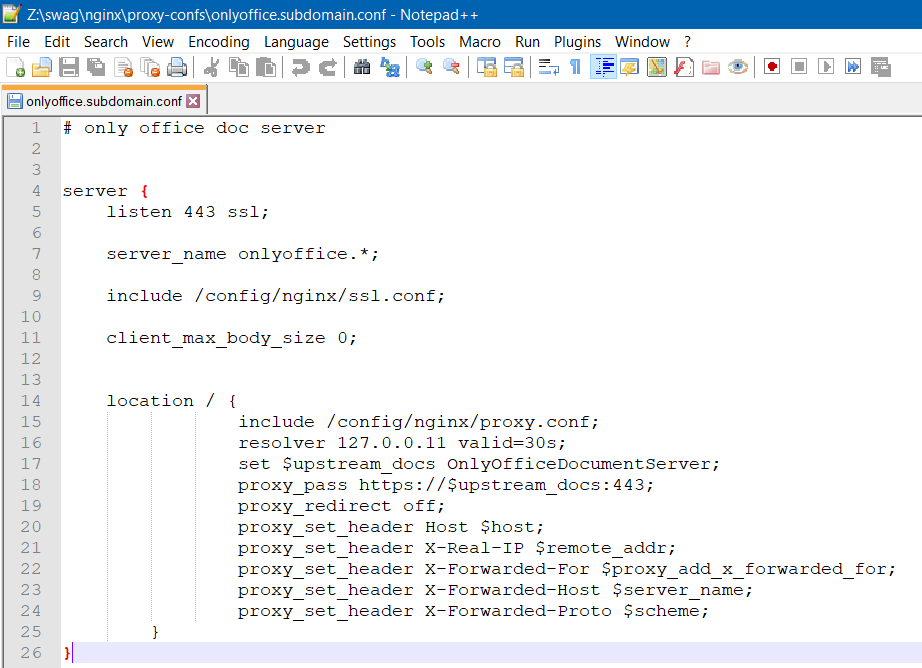Click the Paste clipboard icon
The width and height of the screenshot is (922, 668).
pyautogui.click(x=266, y=67)
